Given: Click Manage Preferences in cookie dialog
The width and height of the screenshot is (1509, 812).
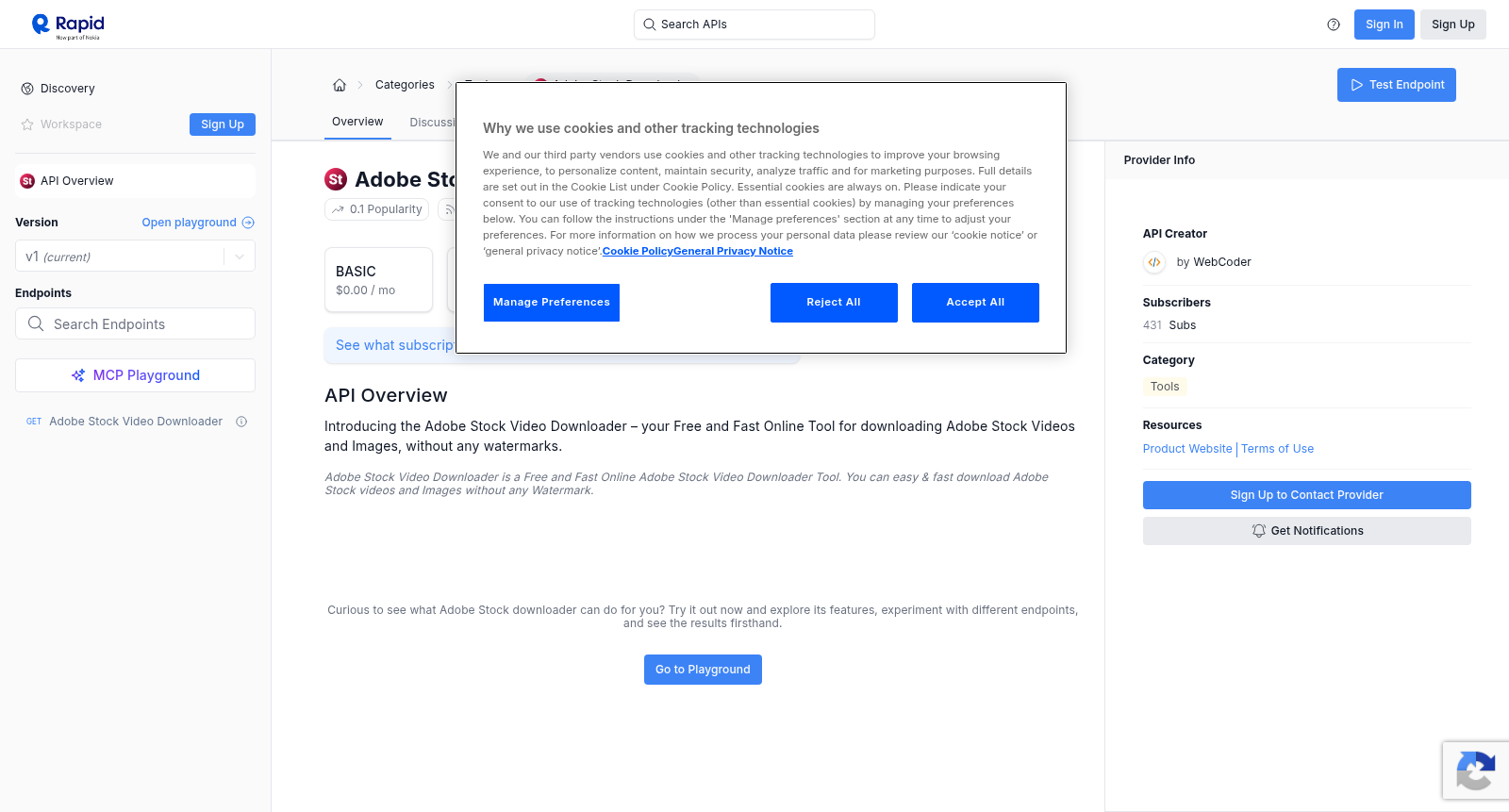Looking at the screenshot, I should tap(552, 303).
